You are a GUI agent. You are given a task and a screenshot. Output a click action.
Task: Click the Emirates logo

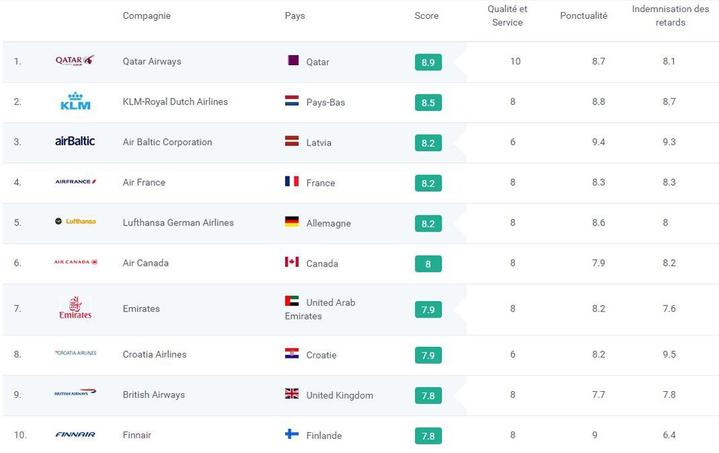(x=75, y=308)
